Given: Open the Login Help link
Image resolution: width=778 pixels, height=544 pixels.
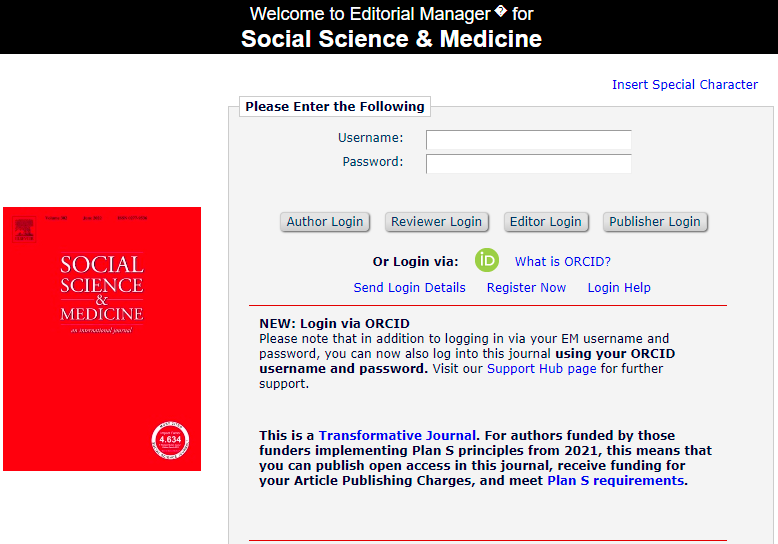Looking at the screenshot, I should point(619,288).
